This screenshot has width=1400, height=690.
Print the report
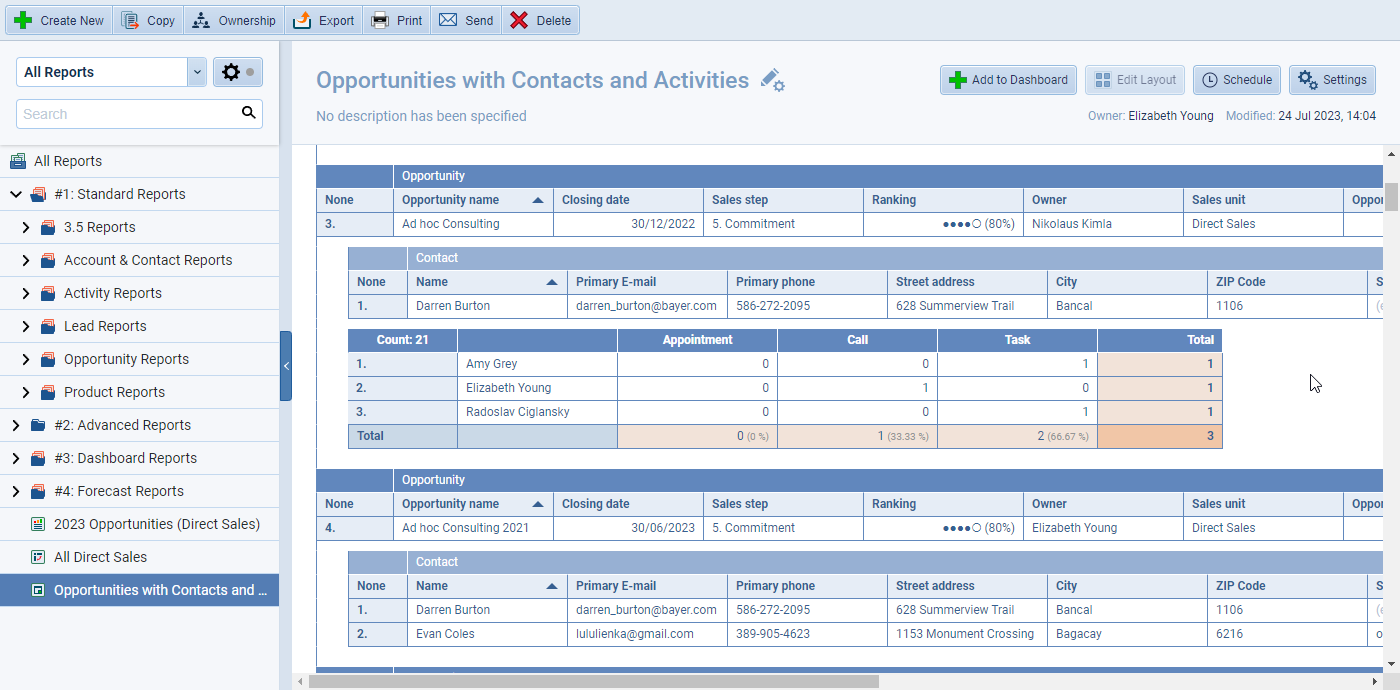pos(396,19)
